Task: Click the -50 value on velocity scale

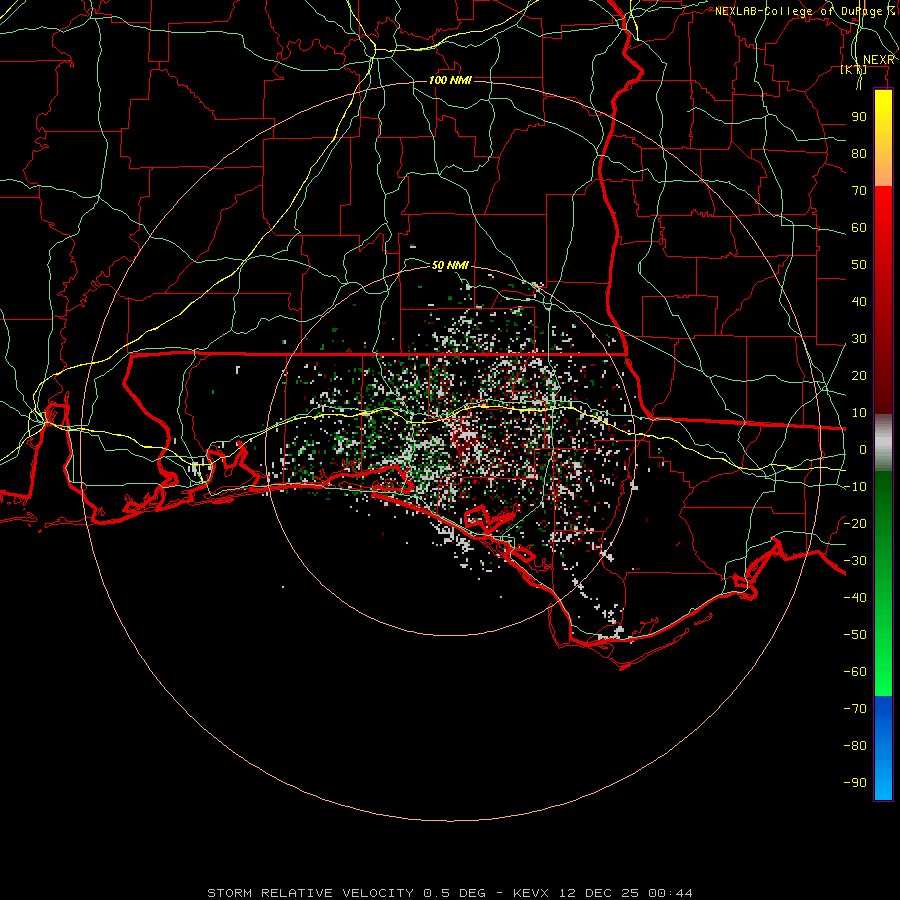Action: pos(855,635)
